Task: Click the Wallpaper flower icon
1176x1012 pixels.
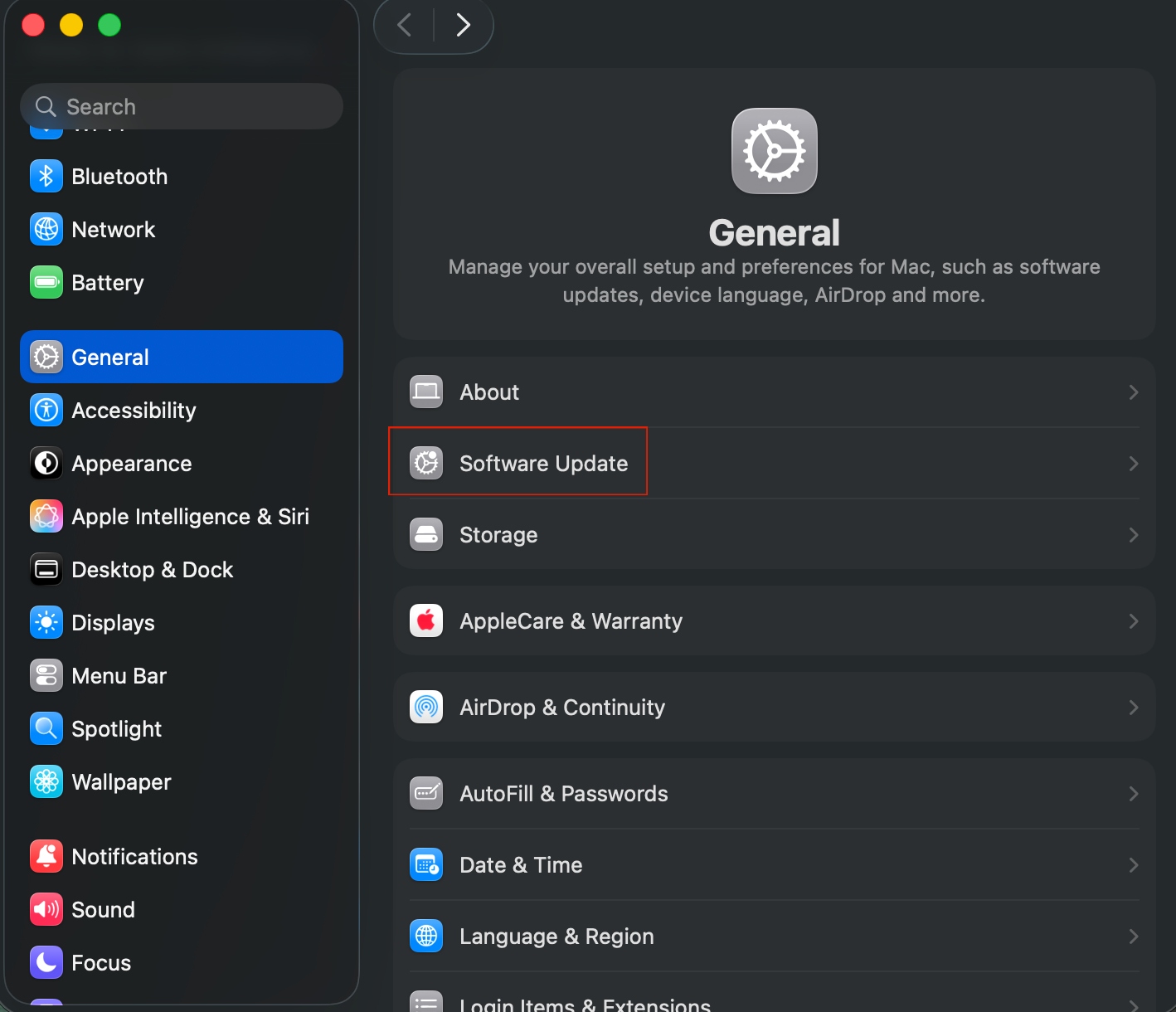Action: point(46,781)
